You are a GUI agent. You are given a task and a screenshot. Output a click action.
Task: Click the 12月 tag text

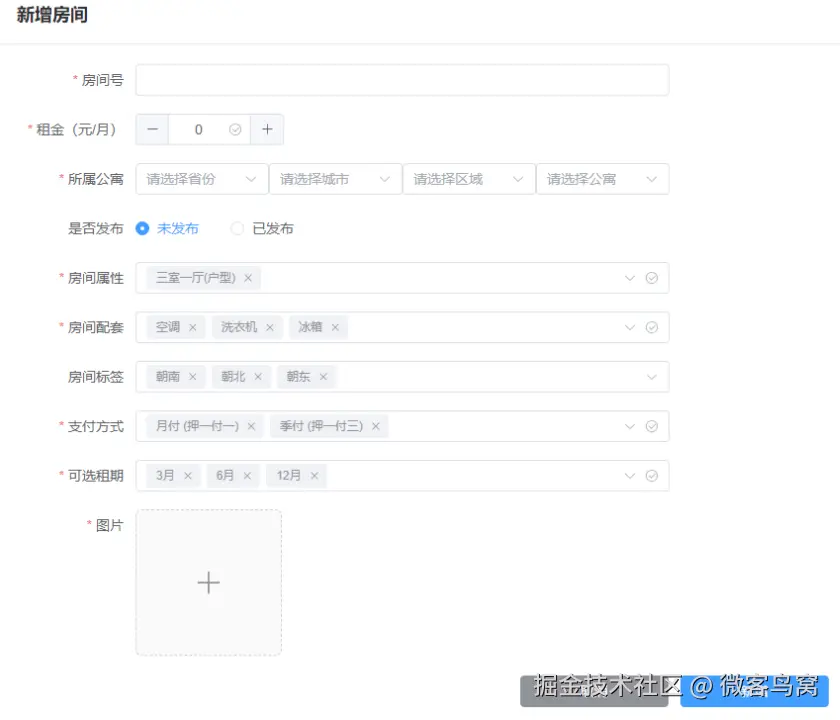click(x=288, y=476)
